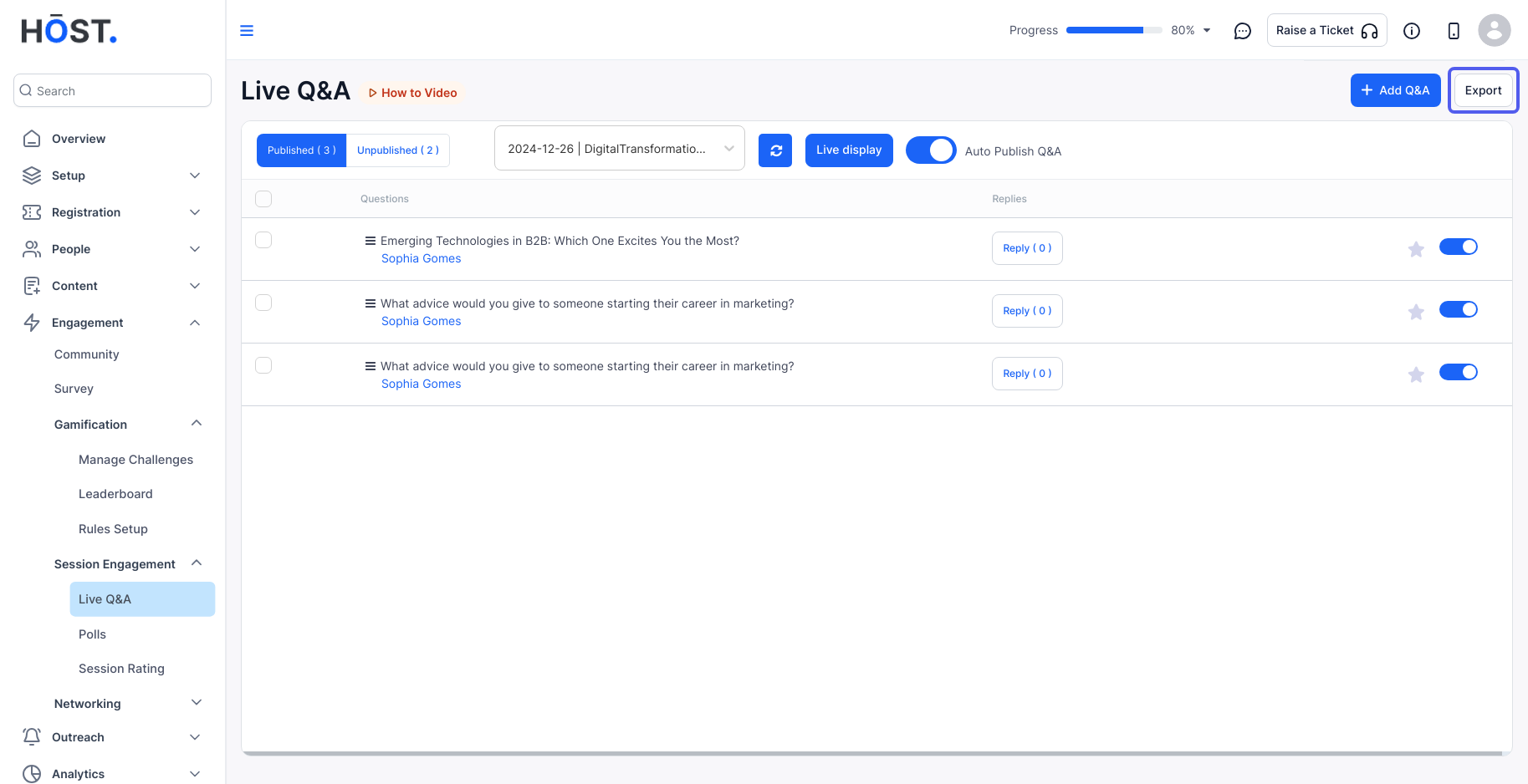The image size is (1528, 784).
Task: Toggle publish switch for third question
Action: (1459, 372)
